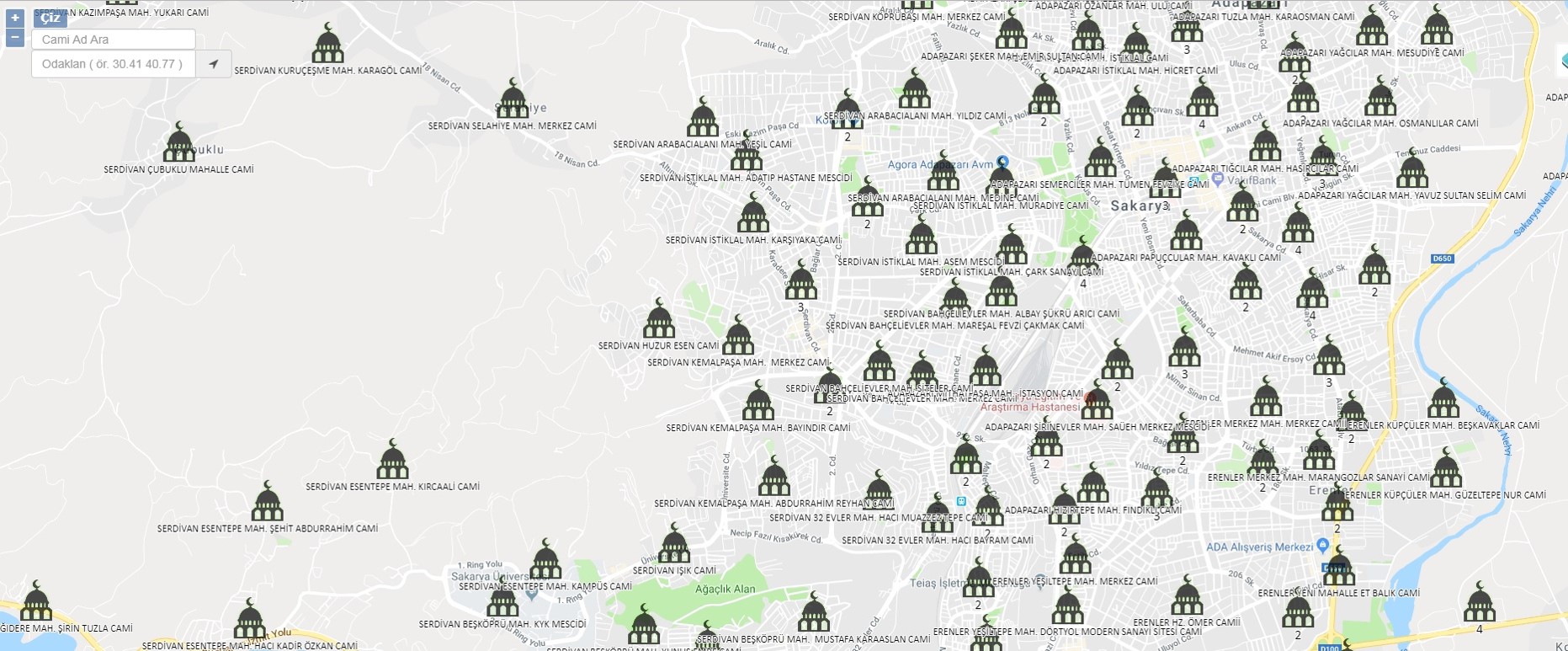
Task: Select the İstiklal Karşıyaka Cami mosque icon
Action: [752, 214]
